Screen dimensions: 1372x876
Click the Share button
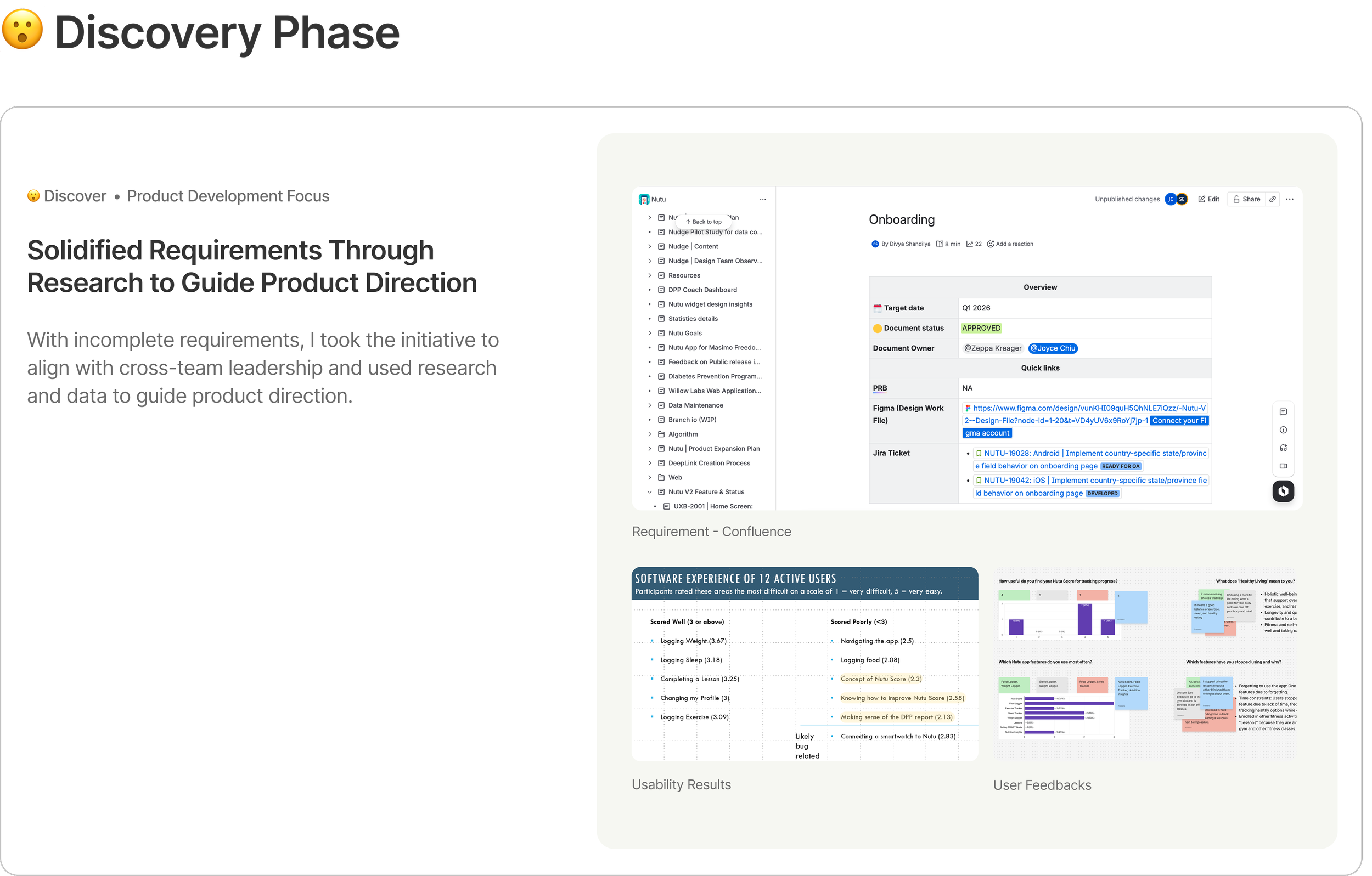point(1247,199)
